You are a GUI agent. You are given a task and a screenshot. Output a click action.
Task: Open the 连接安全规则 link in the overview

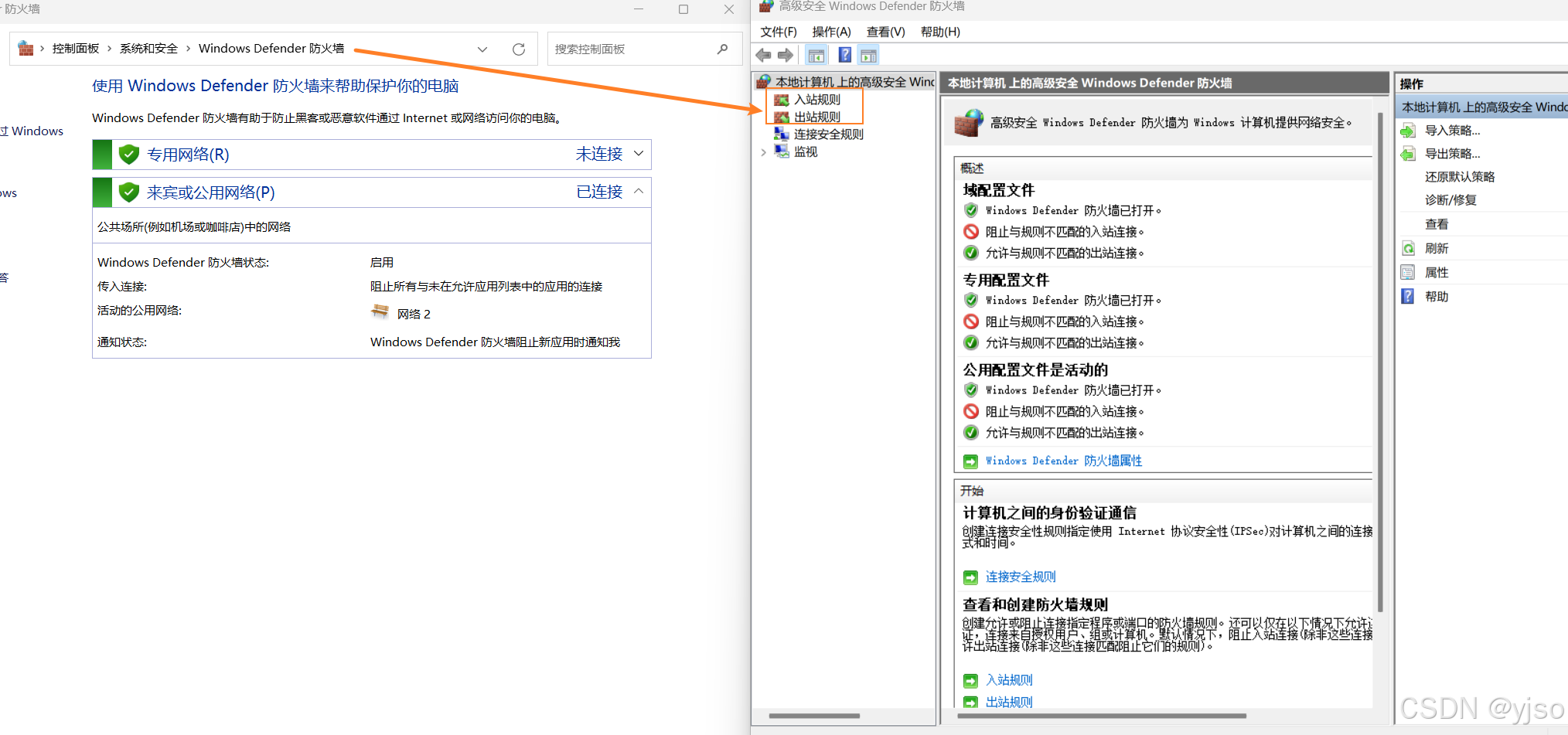pyautogui.click(x=1020, y=577)
